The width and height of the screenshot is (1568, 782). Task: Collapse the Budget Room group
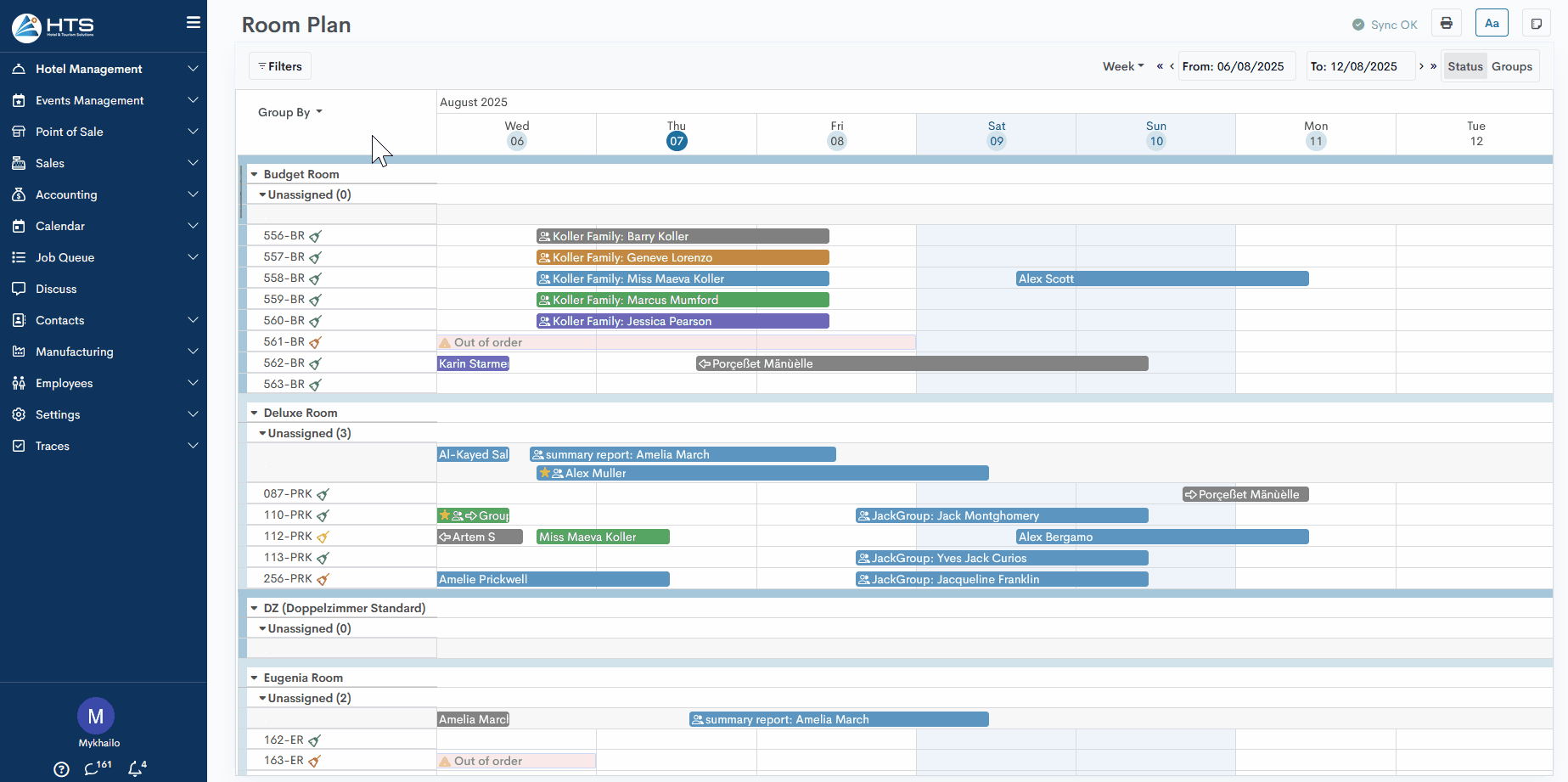254,174
